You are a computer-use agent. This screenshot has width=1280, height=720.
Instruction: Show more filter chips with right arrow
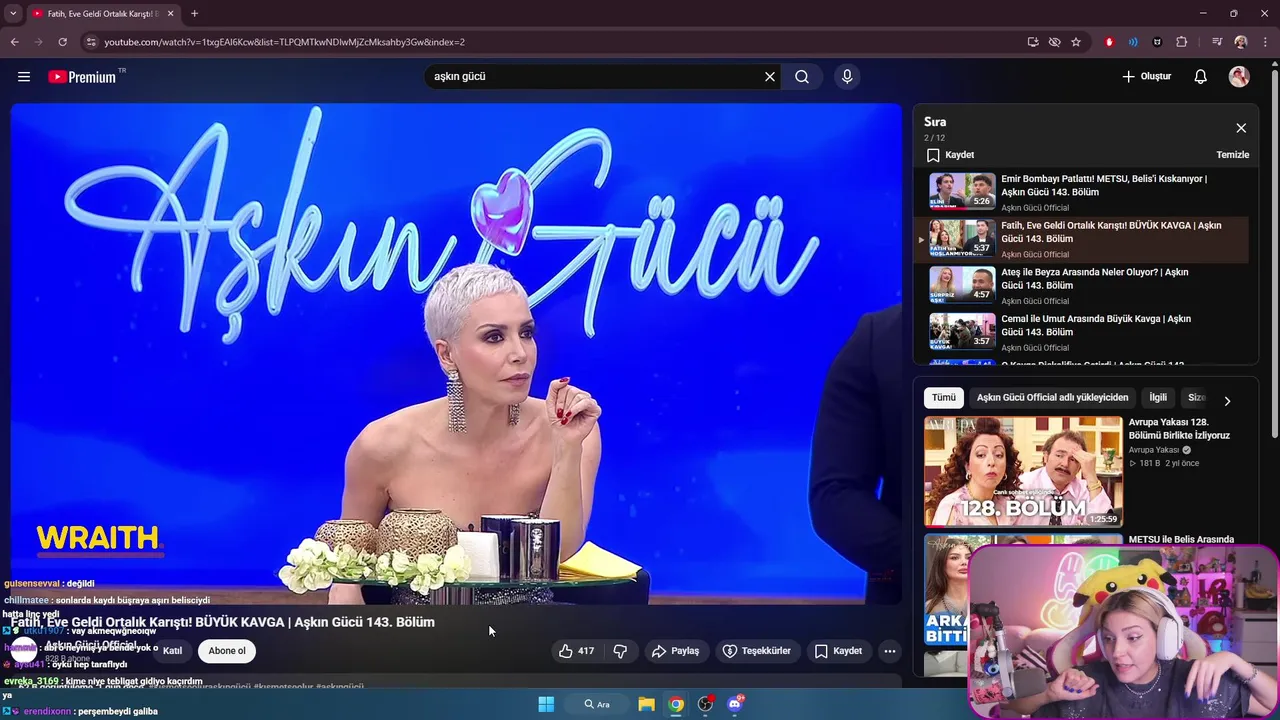click(1227, 401)
